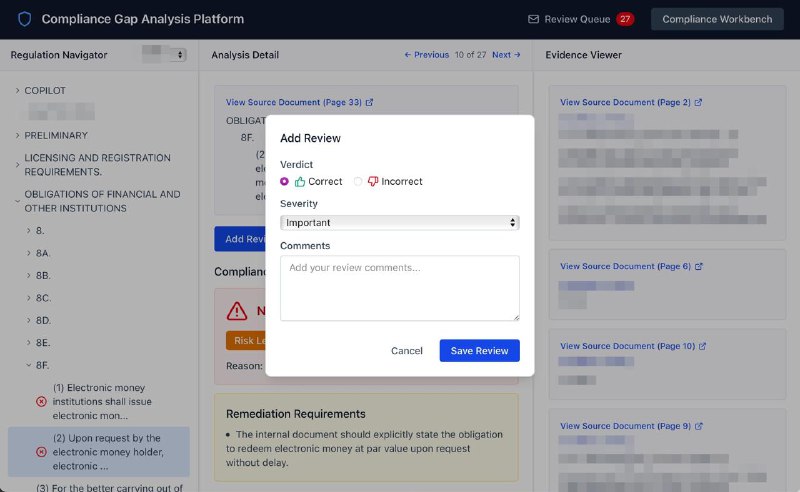This screenshot has height=492, width=800.
Task: Click the Analysis Detail panel heading
Action: coord(245,55)
